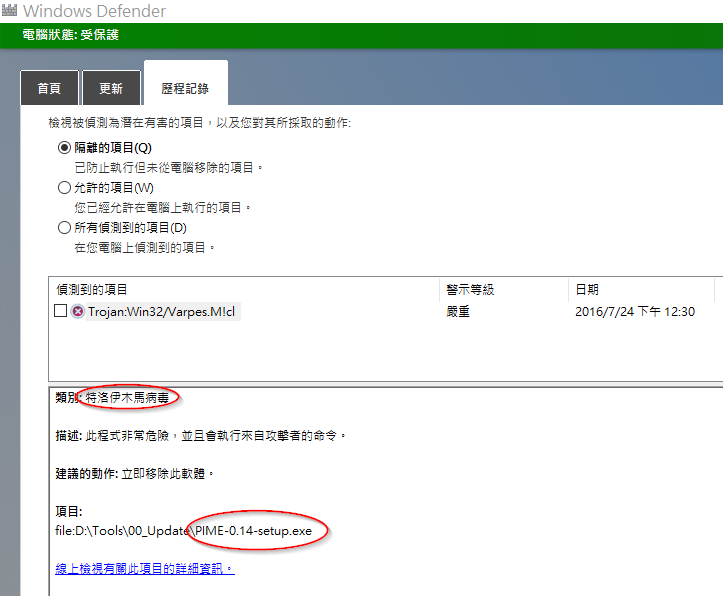Sort by the 偵測到的項目 column header
Viewport: 723px width, 596px height.
[x=92, y=289]
